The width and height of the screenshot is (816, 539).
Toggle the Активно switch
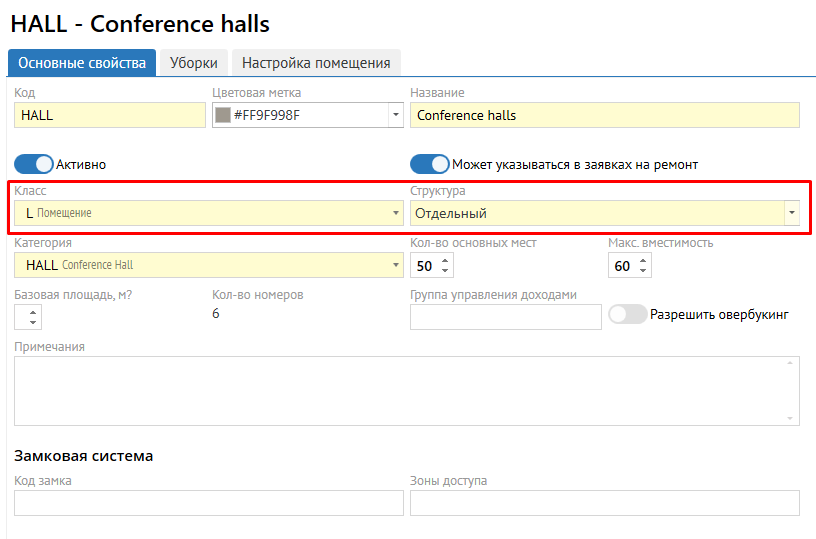[34, 164]
